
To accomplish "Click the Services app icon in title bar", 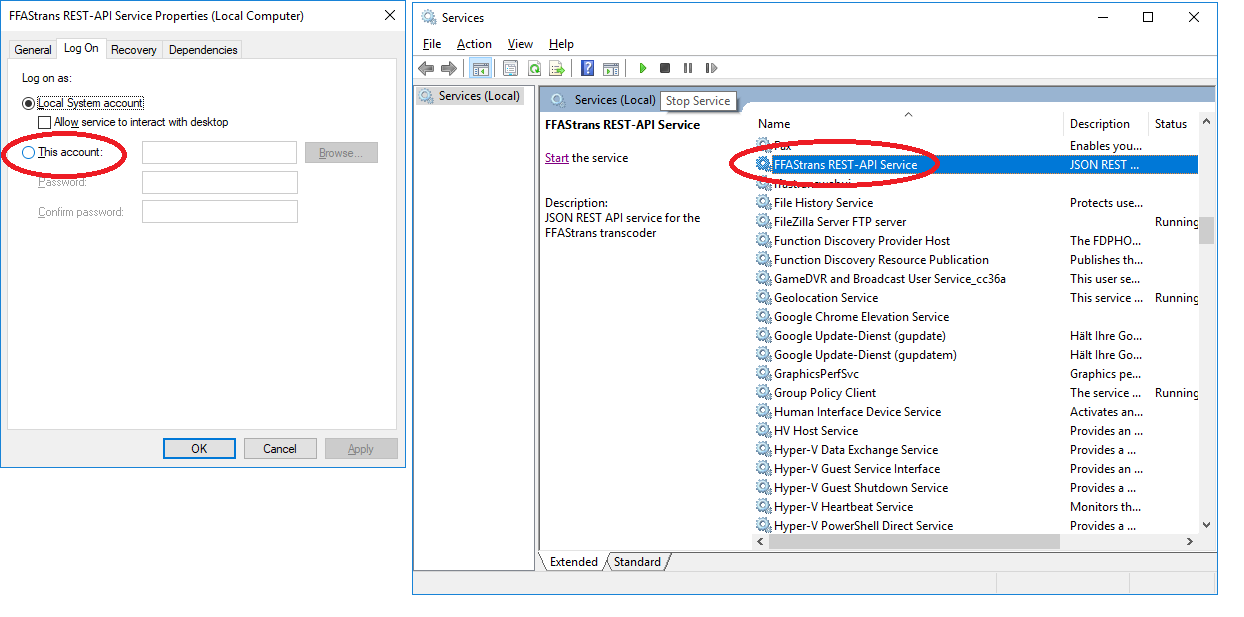I will click(x=429, y=17).
